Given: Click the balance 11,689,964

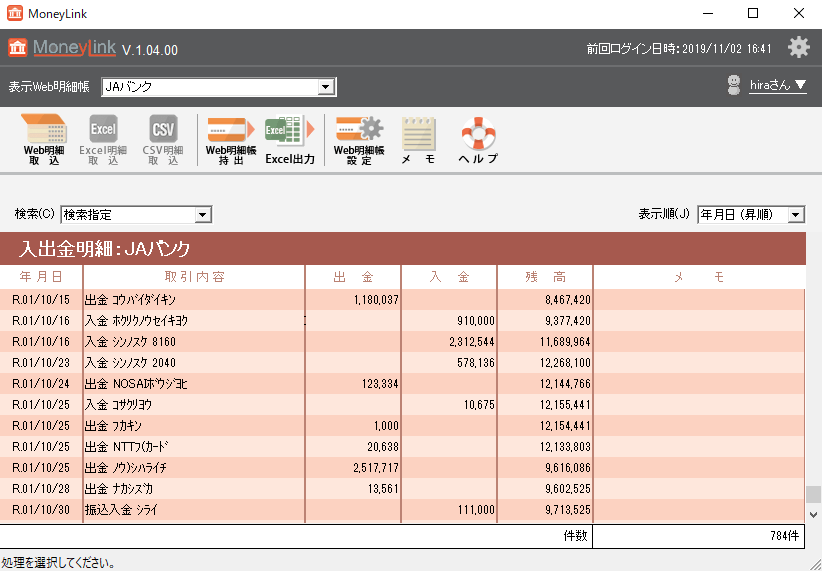Looking at the screenshot, I should tap(565, 342).
